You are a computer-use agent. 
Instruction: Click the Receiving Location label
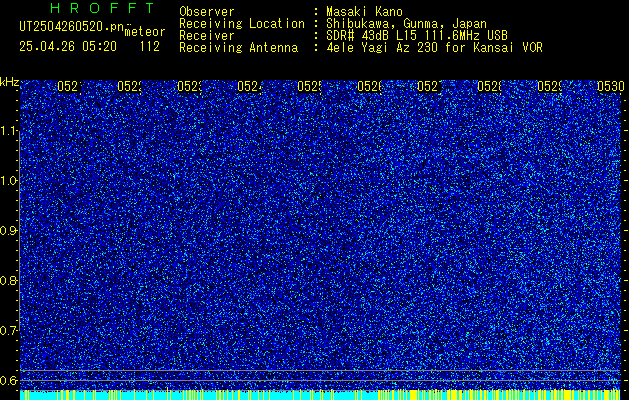pyautogui.click(x=242, y=24)
